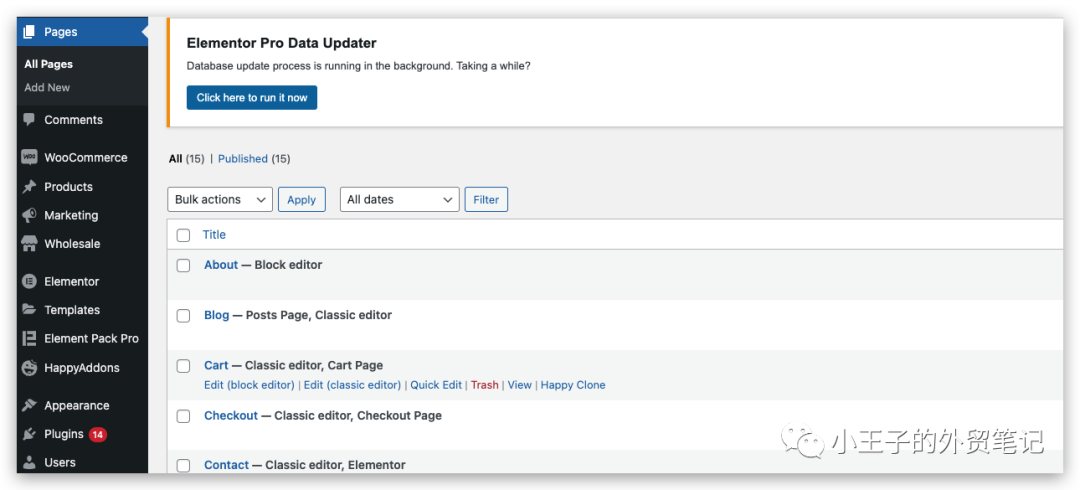Click Edit (classic editor) under Cart
Image resolution: width=1080 pixels, height=490 pixels.
pyautogui.click(x=352, y=385)
